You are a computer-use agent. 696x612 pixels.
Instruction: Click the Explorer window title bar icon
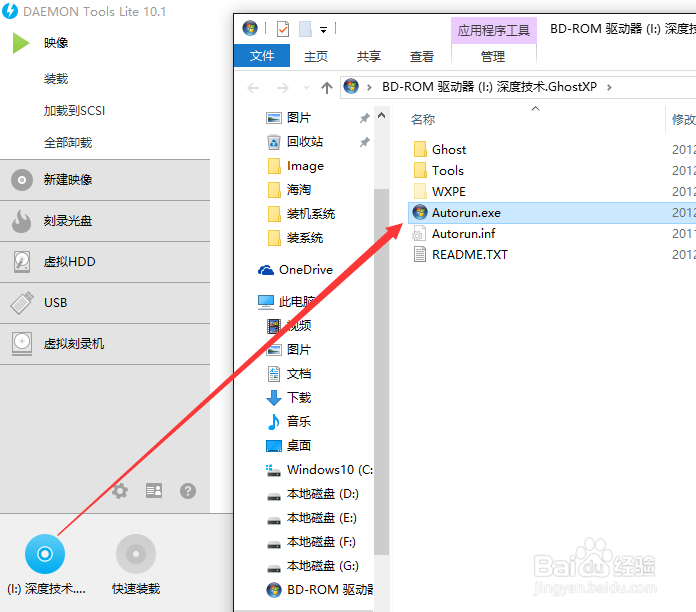pyautogui.click(x=250, y=28)
